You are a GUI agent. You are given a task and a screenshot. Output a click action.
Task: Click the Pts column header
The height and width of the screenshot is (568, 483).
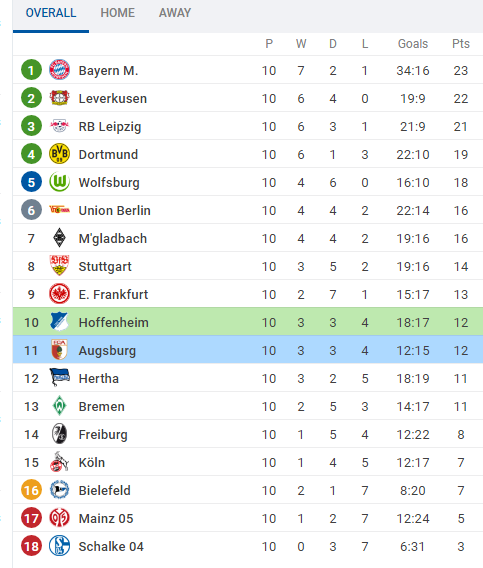click(461, 44)
